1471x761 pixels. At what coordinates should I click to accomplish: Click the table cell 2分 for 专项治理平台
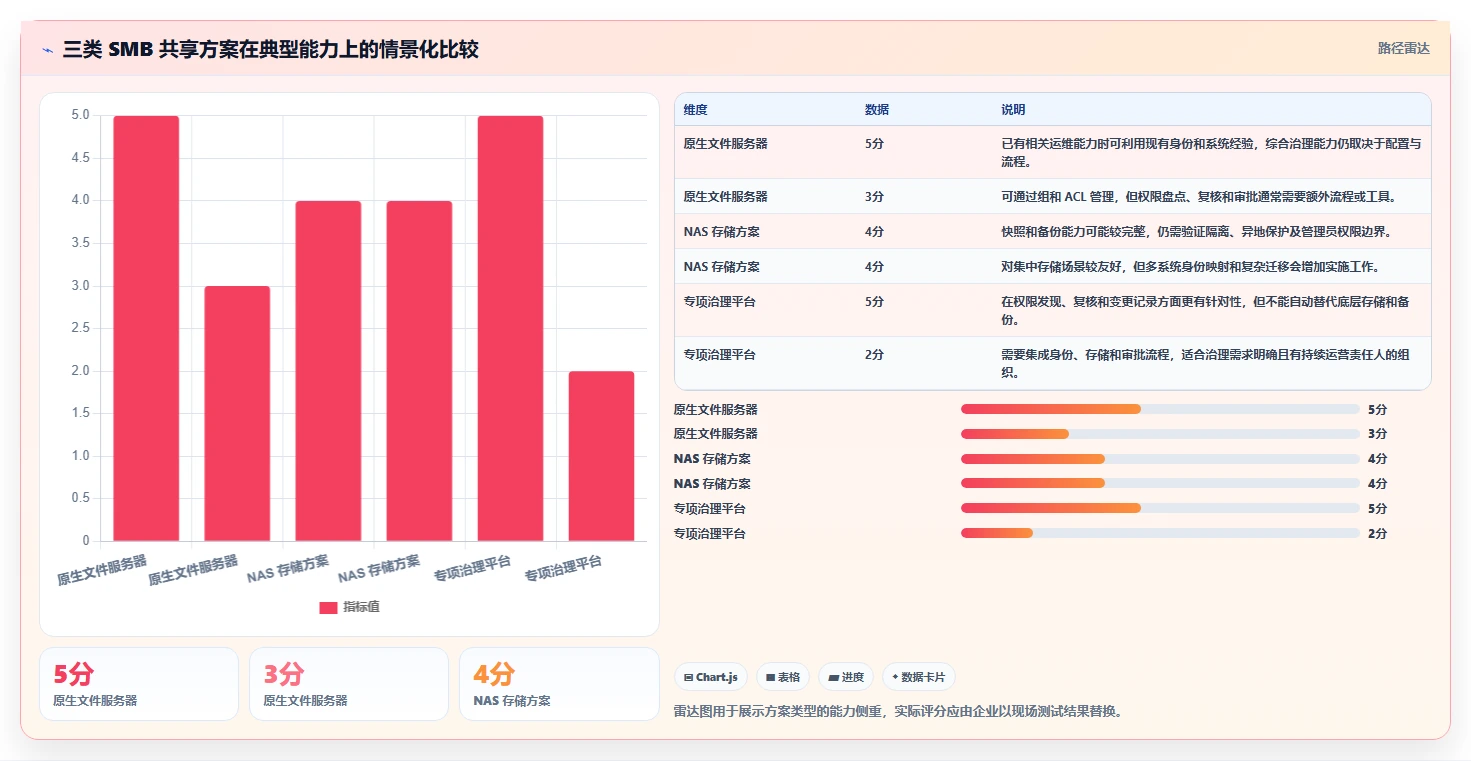(x=874, y=355)
